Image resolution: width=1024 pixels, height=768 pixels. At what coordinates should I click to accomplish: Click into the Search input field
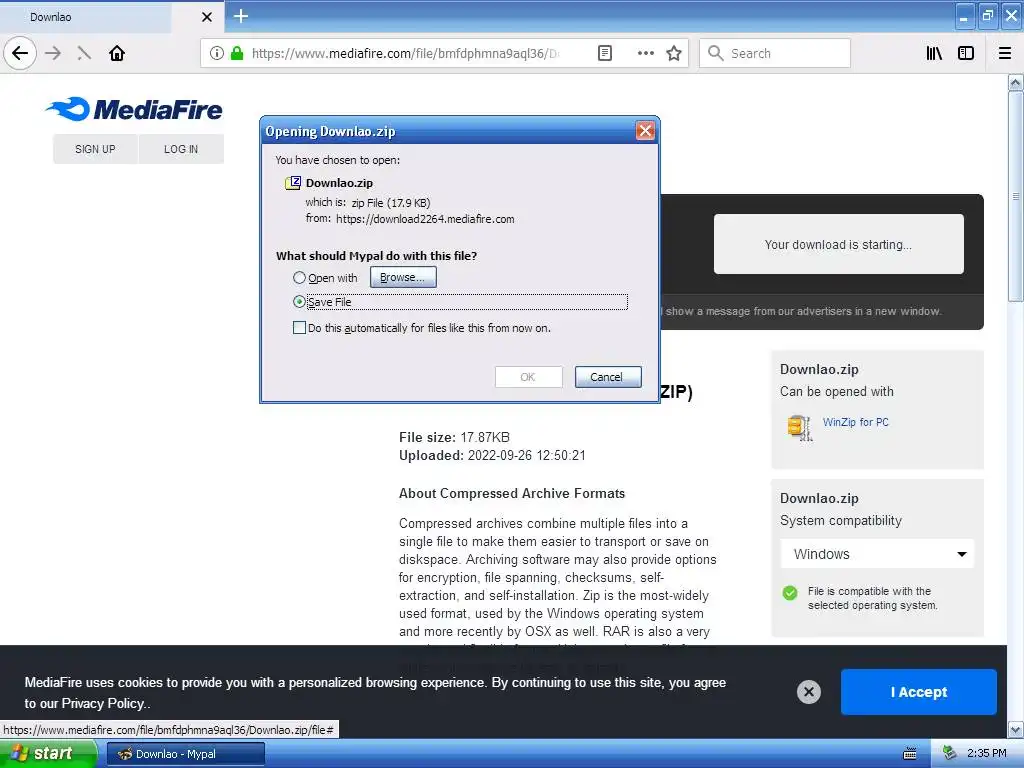(x=775, y=53)
